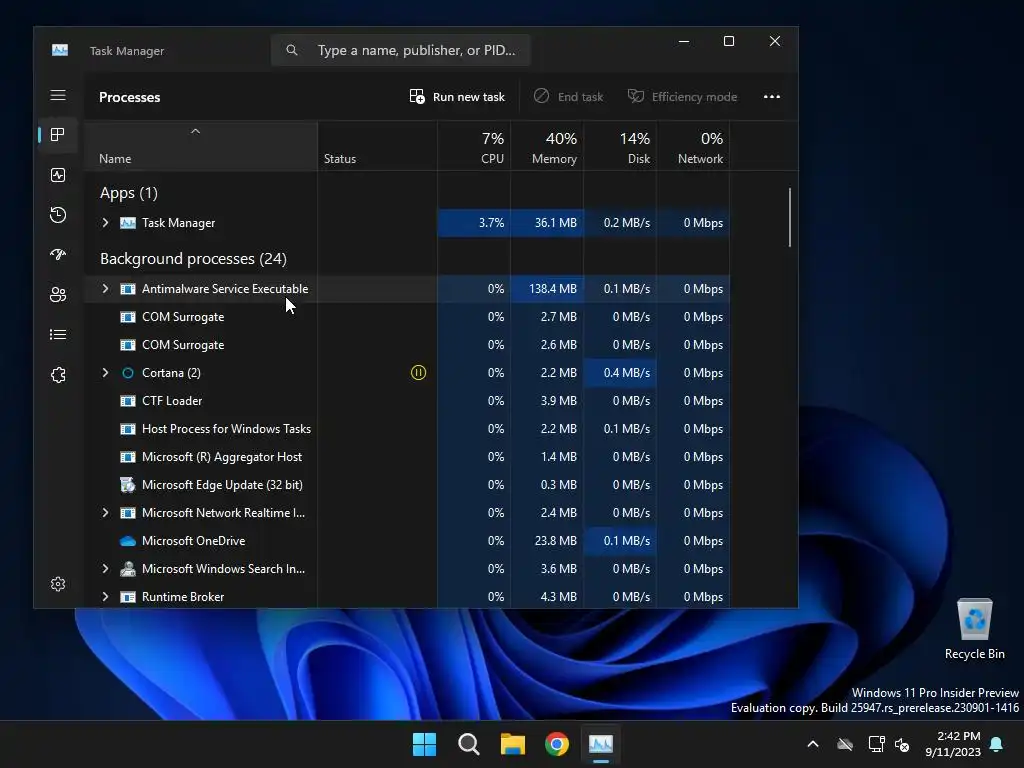Sort by the Status column header
1024x768 pixels.
(x=377, y=147)
